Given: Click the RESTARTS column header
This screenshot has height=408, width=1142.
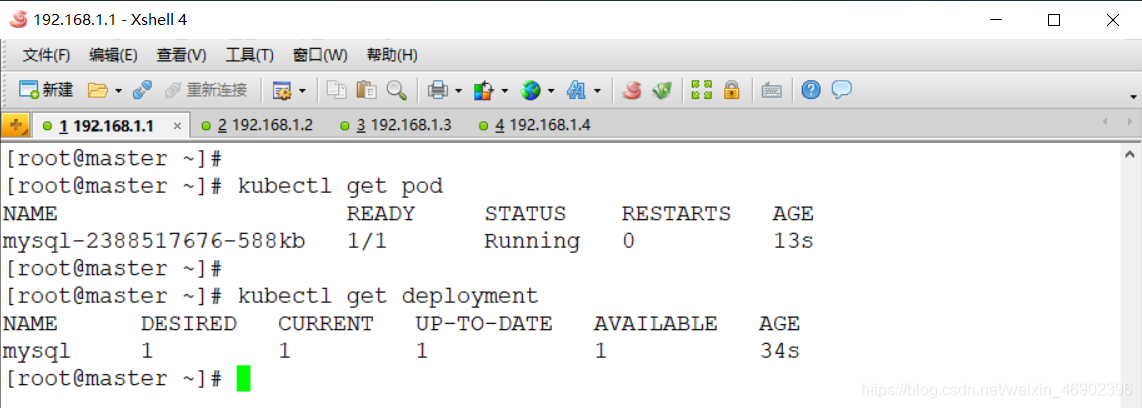Looking at the screenshot, I should tap(676, 213).
